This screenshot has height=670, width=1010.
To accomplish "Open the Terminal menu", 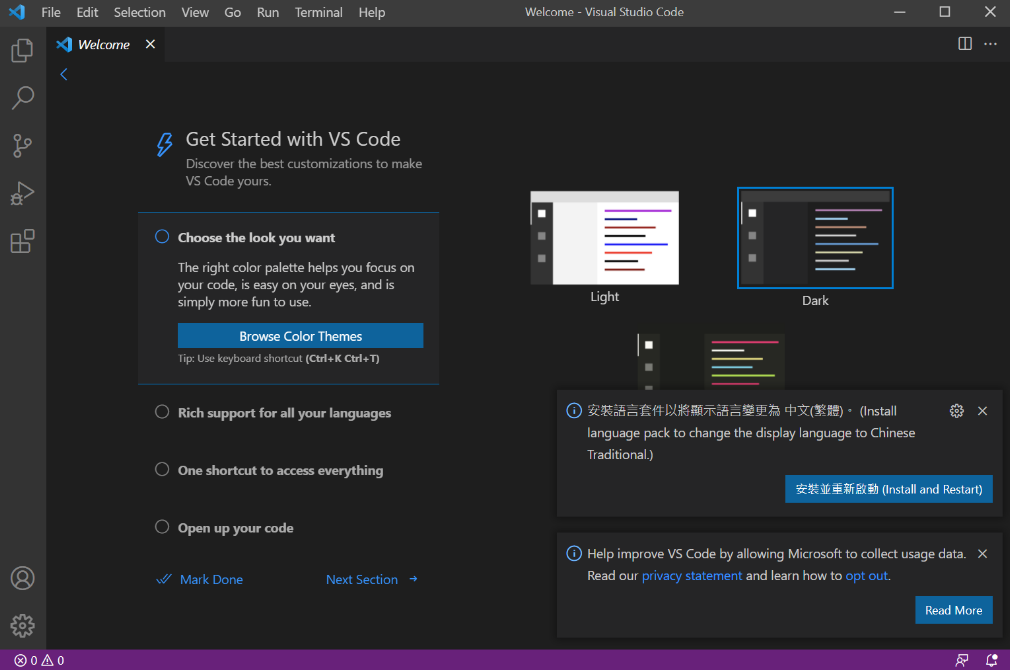I will [x=318, y=12].
